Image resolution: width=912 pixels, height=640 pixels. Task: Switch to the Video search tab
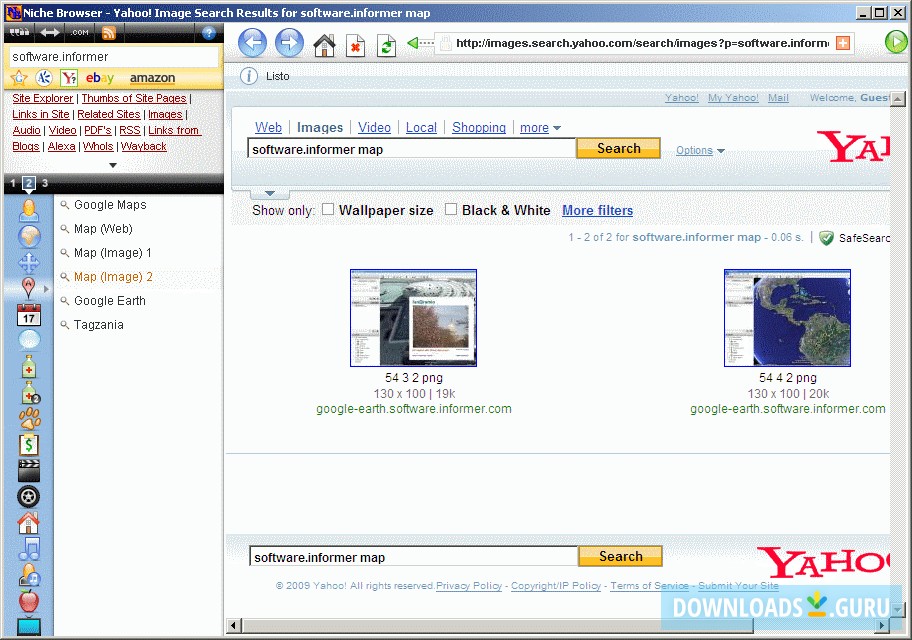point(374,127)
